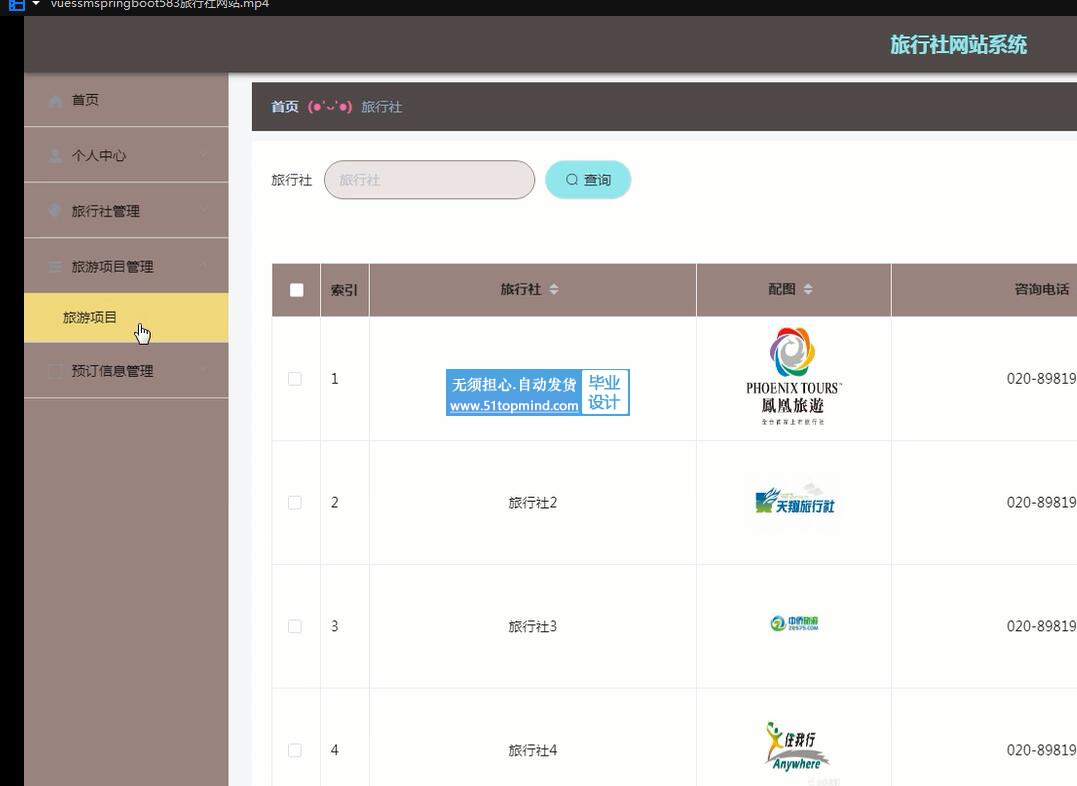Viewport: 1077px width, 786px height.
Task: Click the round icon beside 旅行社管理
Action: (56, 211)
